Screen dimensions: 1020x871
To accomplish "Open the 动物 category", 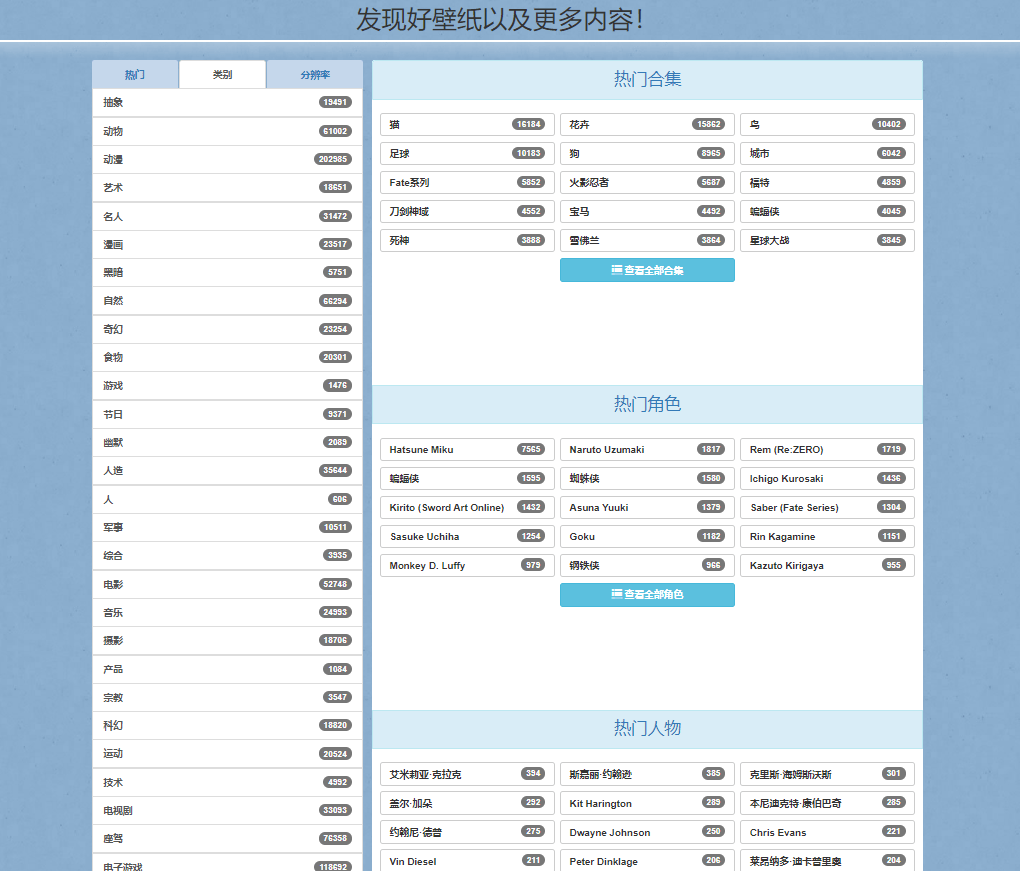I will pyautogui.click(x=227, y=131).
